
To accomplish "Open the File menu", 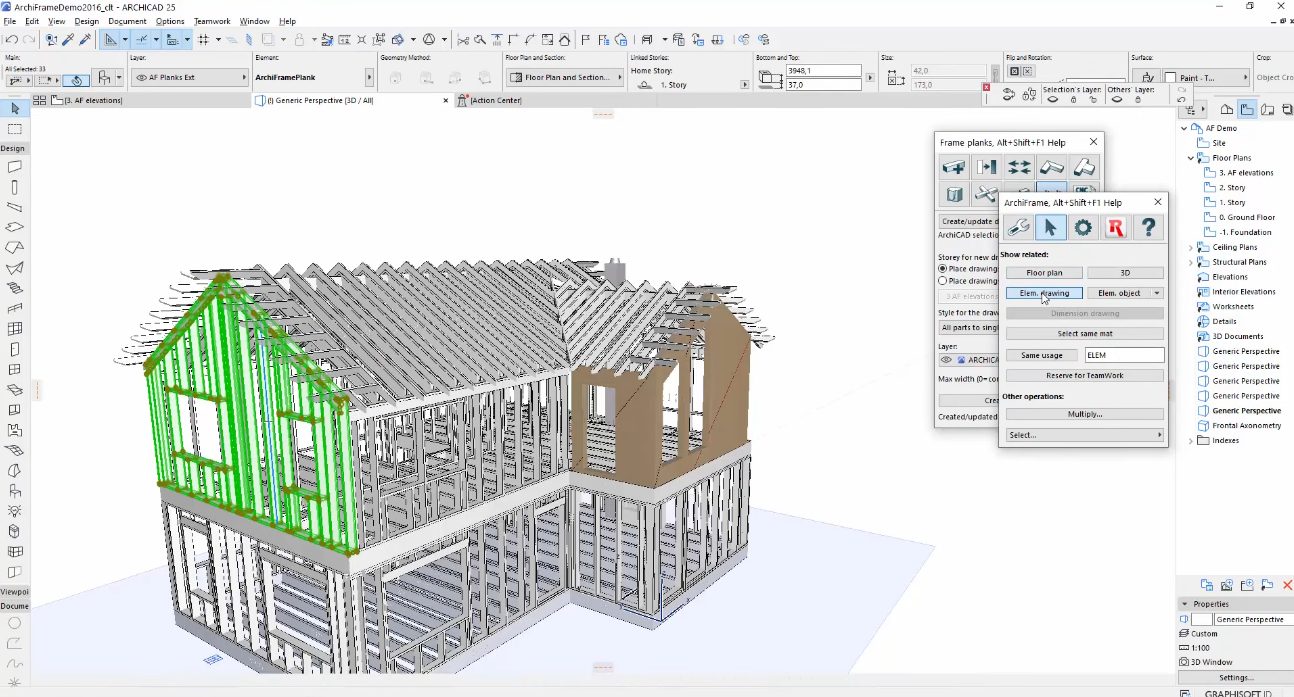I will point(9,21).
